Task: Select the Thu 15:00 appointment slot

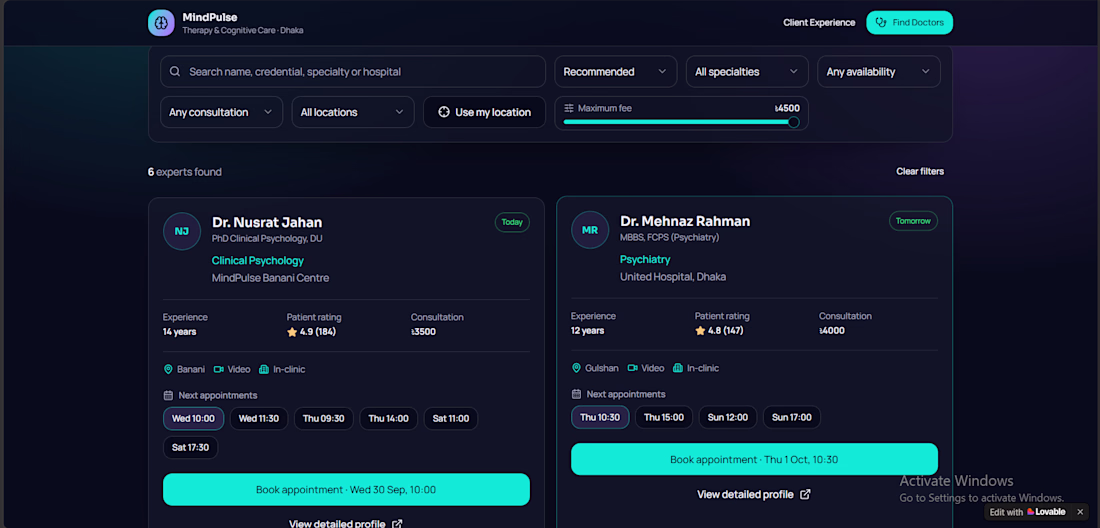Action: click(664, 417)
